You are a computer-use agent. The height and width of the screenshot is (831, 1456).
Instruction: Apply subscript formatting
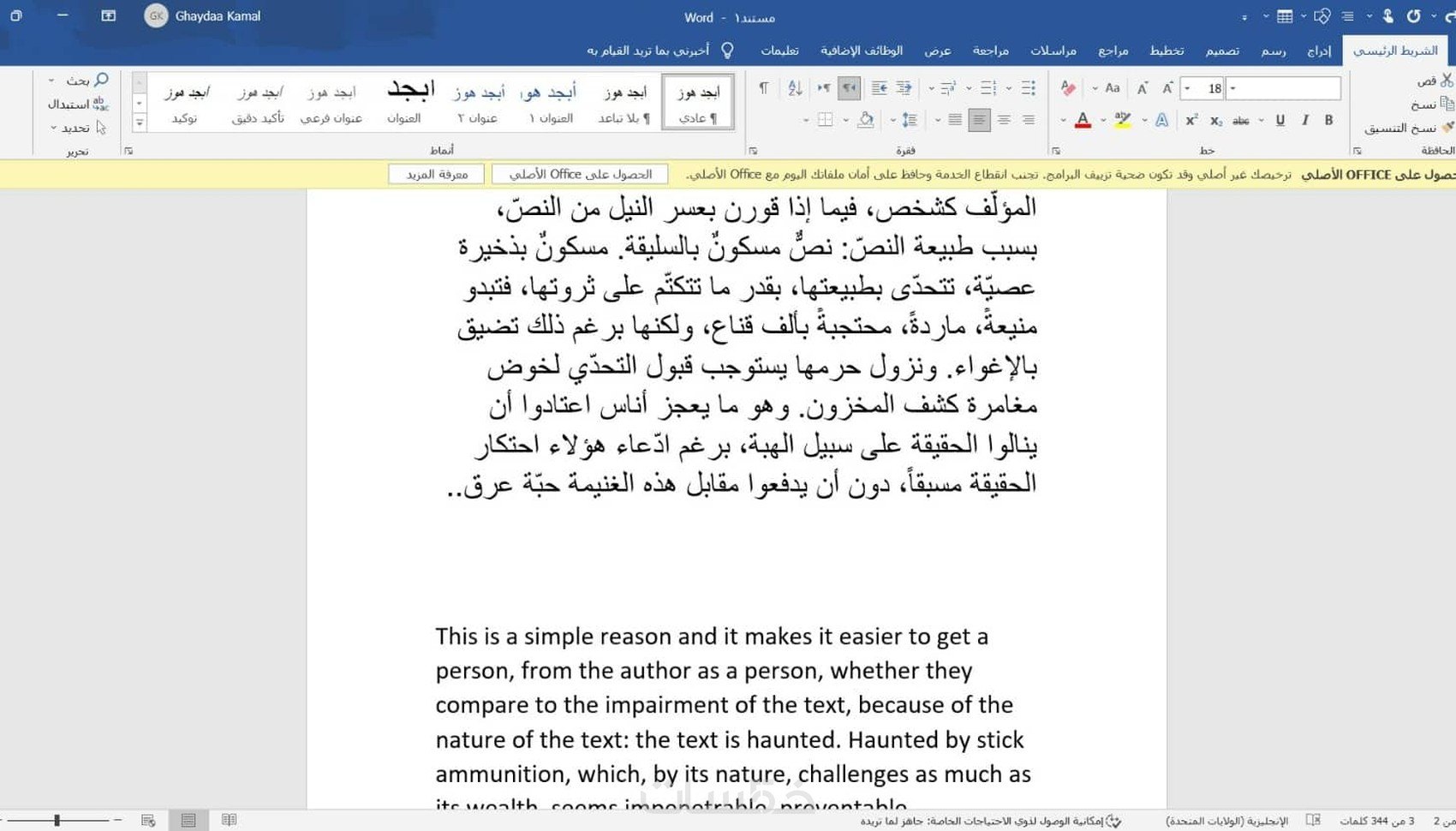click(1216, 121)
